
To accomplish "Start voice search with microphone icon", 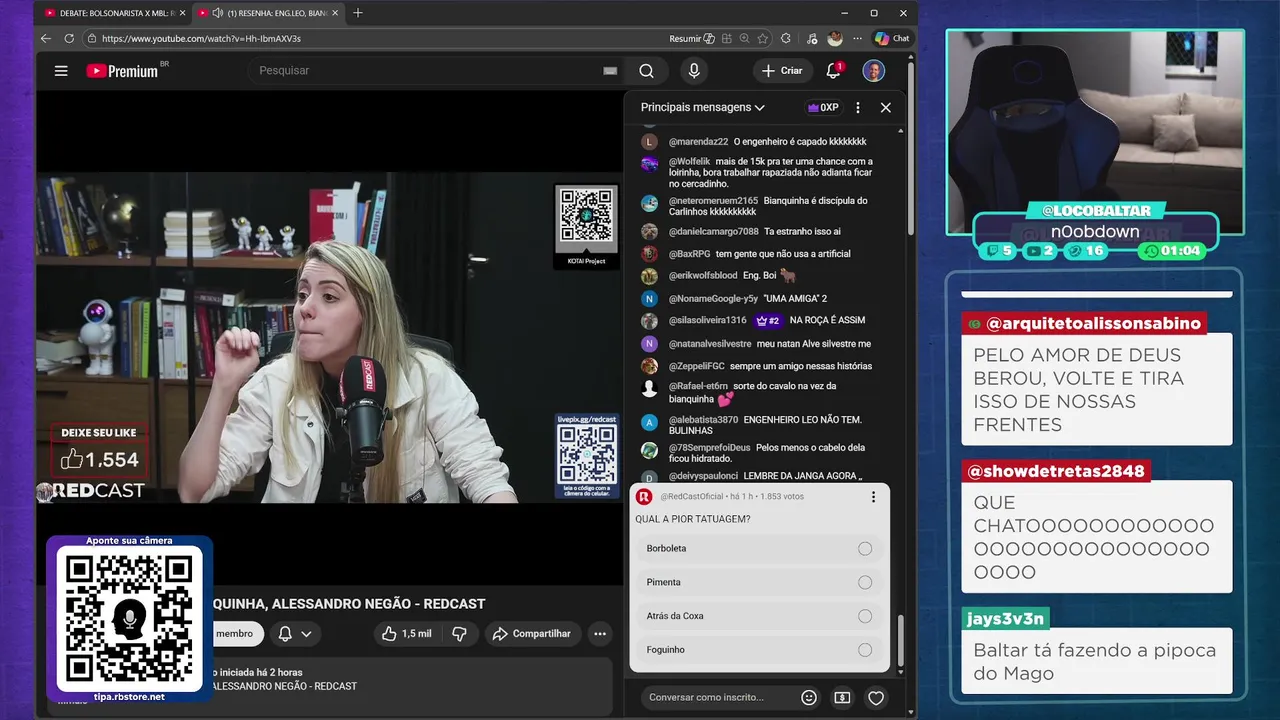I will coord(694,71).
